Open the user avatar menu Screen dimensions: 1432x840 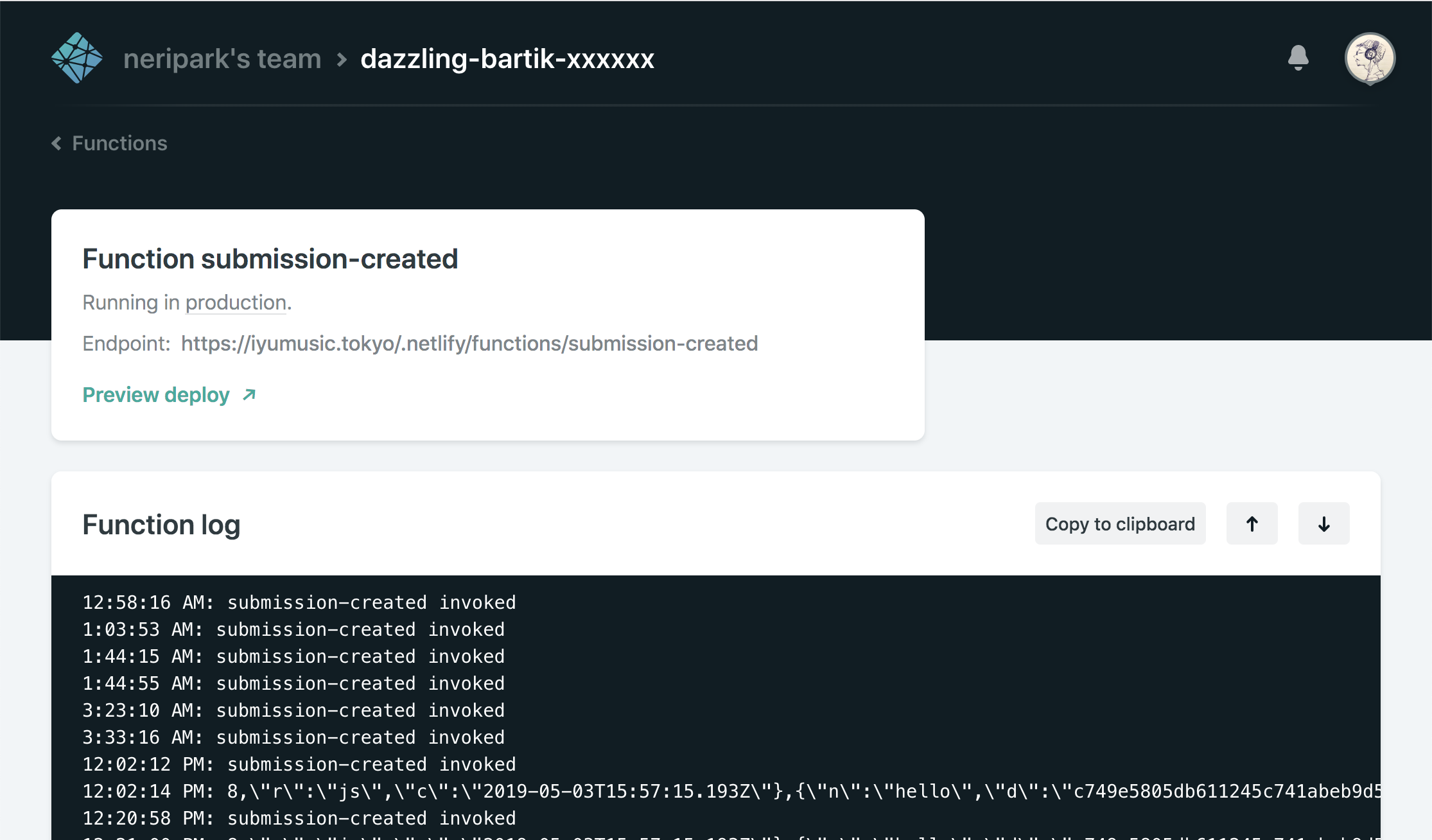1370,58
